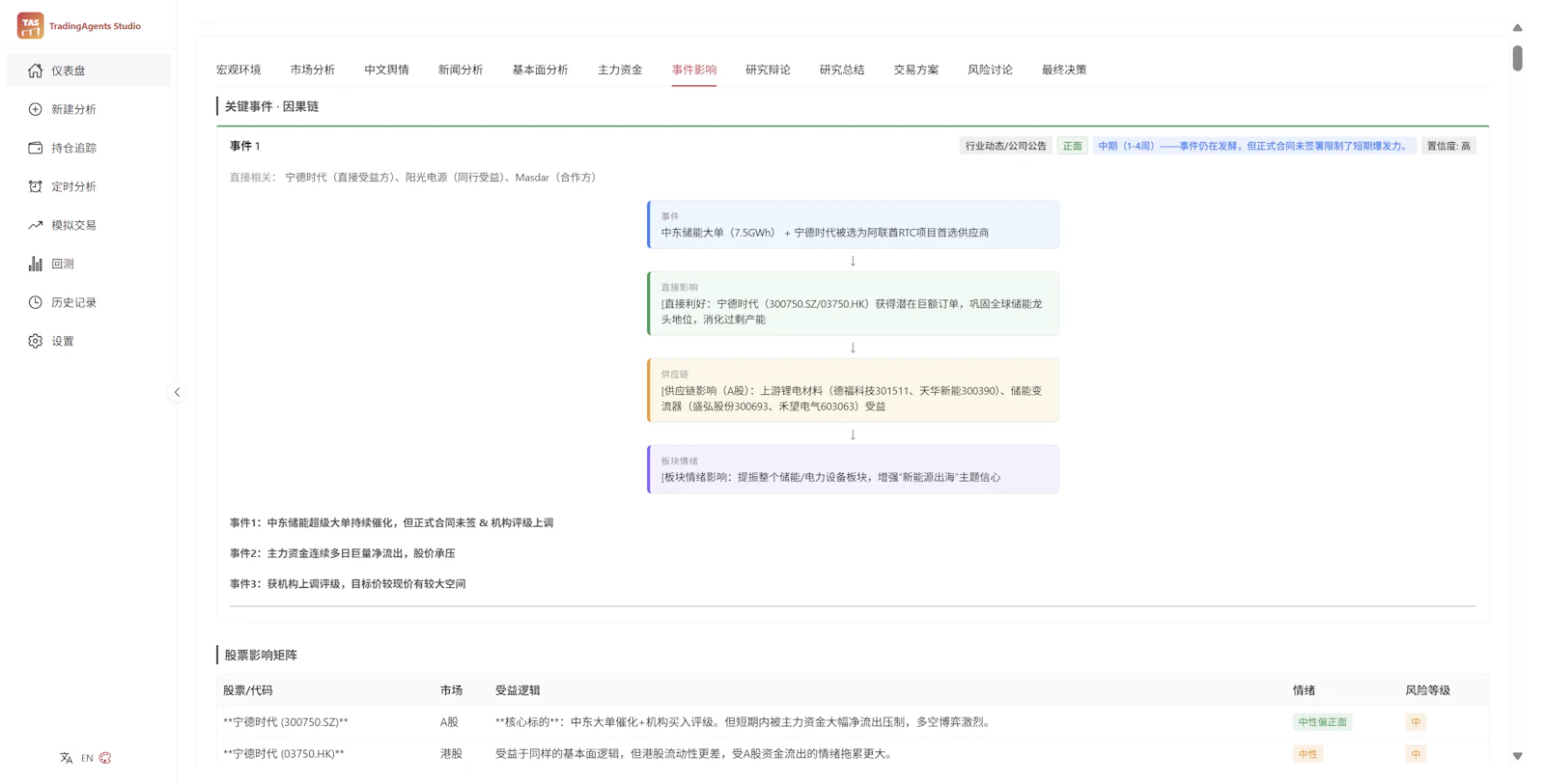Click the 历史记录 clock icon
This screenshot has width=1545, height=784.
tap(36, 302)
